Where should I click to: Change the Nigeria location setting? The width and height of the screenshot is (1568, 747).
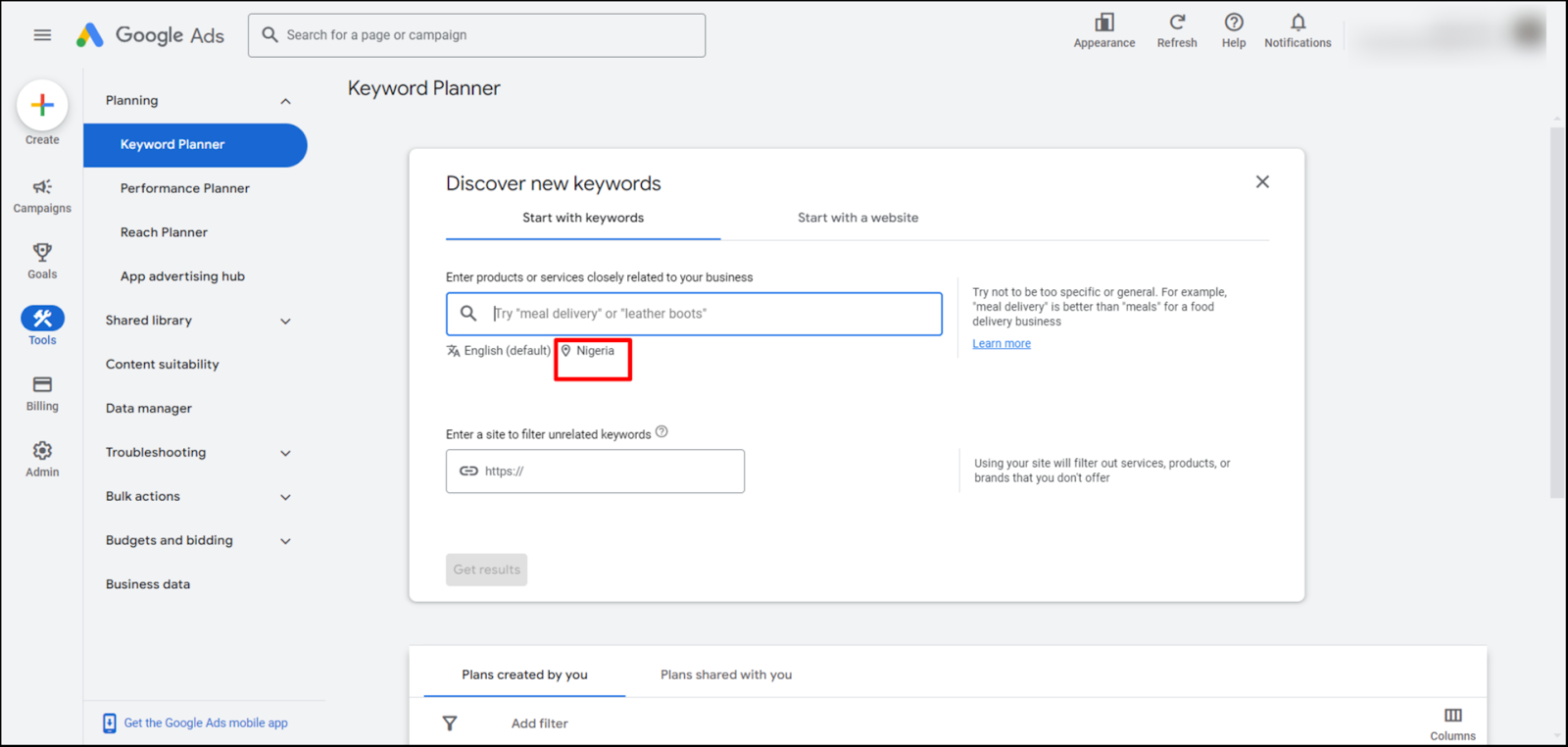coord(588,351)
